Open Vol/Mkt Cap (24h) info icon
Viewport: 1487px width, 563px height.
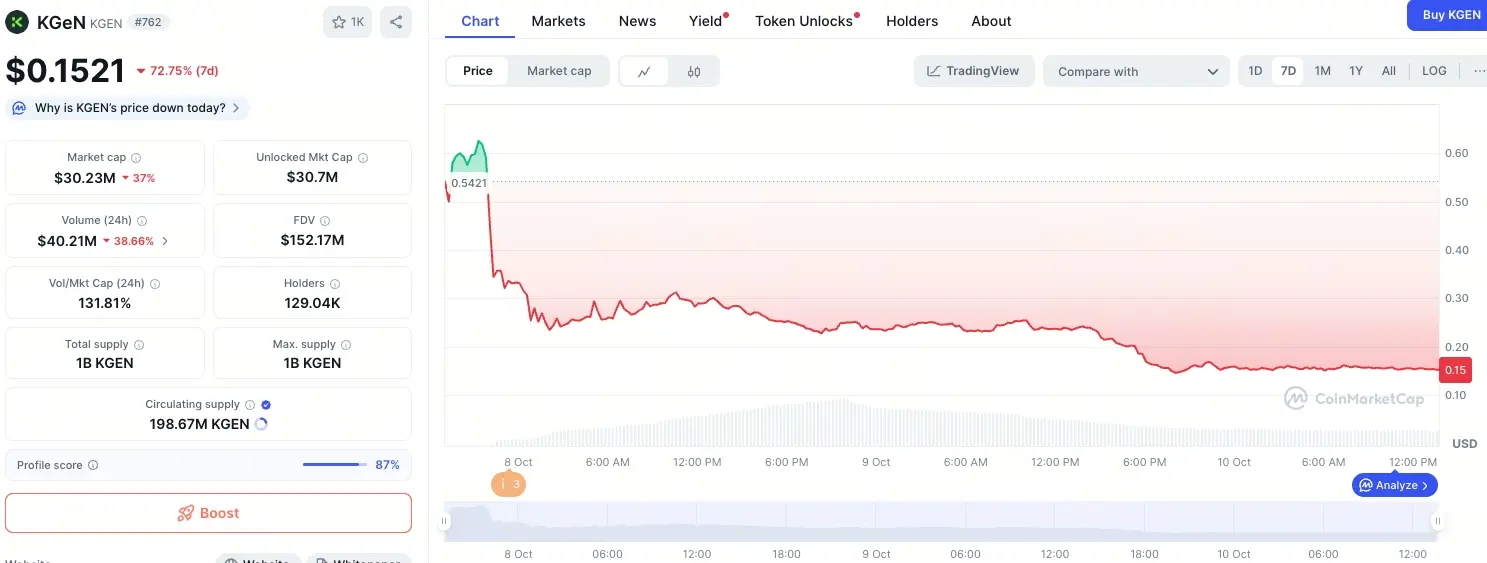pyautogui.click(x=155, y=284)
